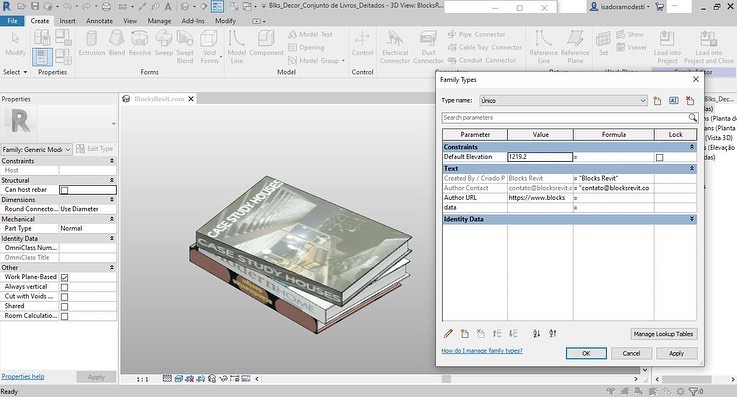Select the Revolve form tool
This screenshot has width=737, height=397.
click(x=140, y=43)
